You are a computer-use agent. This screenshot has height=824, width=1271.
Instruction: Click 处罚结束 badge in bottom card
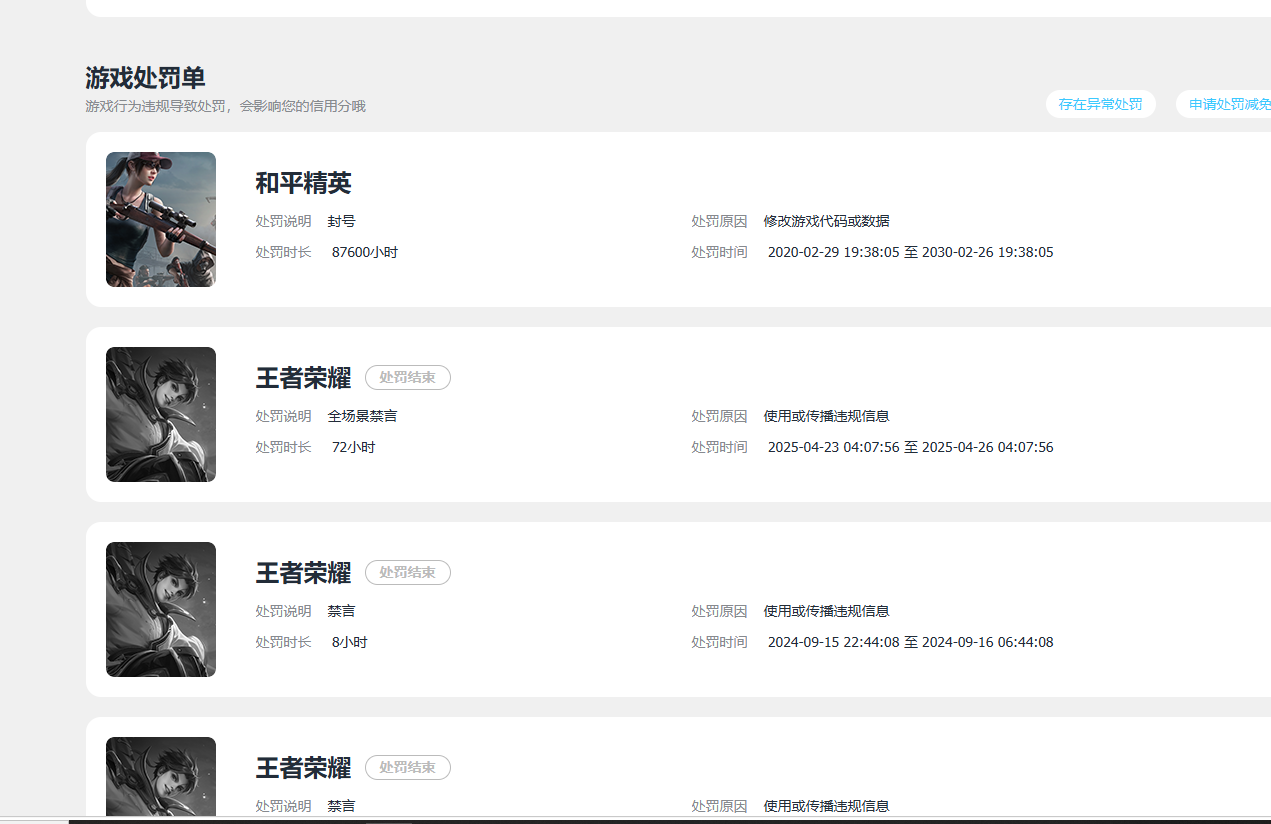coord(408,768)
